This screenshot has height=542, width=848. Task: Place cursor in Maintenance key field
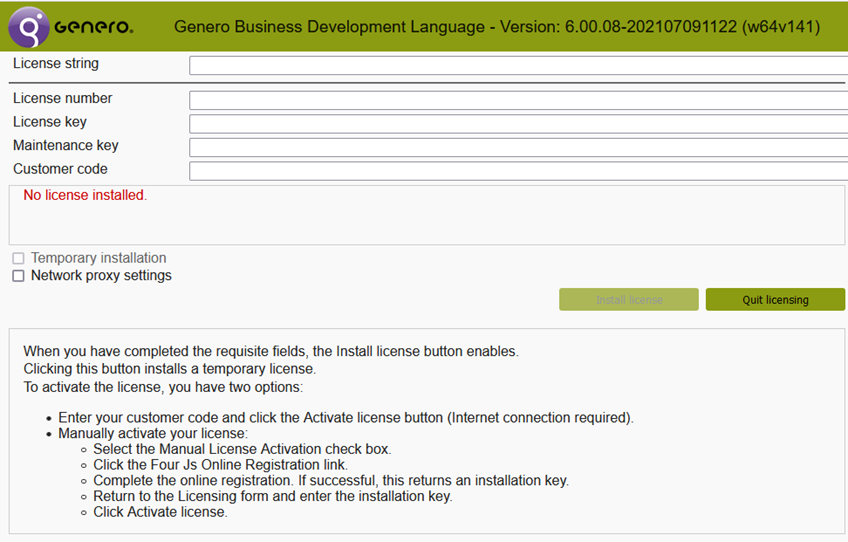518,147
